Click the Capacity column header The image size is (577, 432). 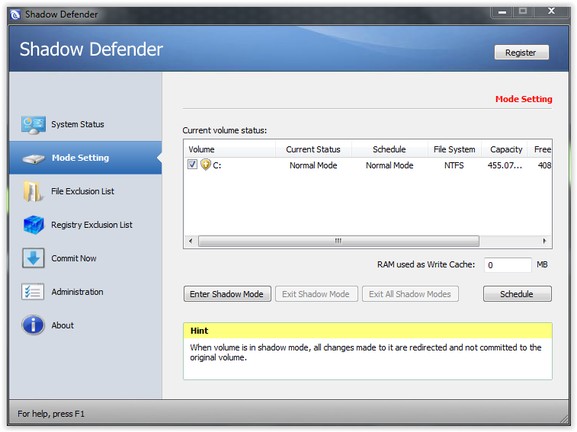pyautogui.click(x=506, y=149)
